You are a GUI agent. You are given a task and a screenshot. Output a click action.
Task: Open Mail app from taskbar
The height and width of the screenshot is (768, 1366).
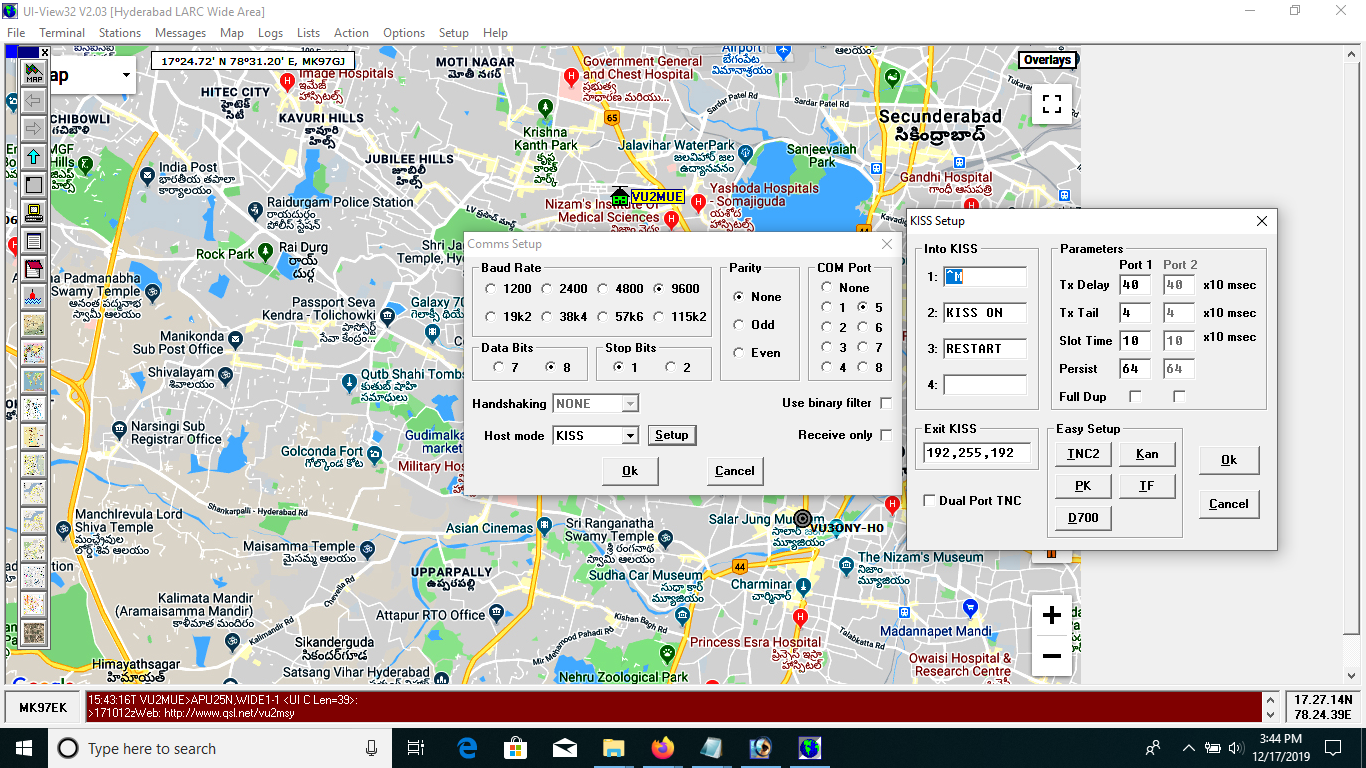(564, 748)
